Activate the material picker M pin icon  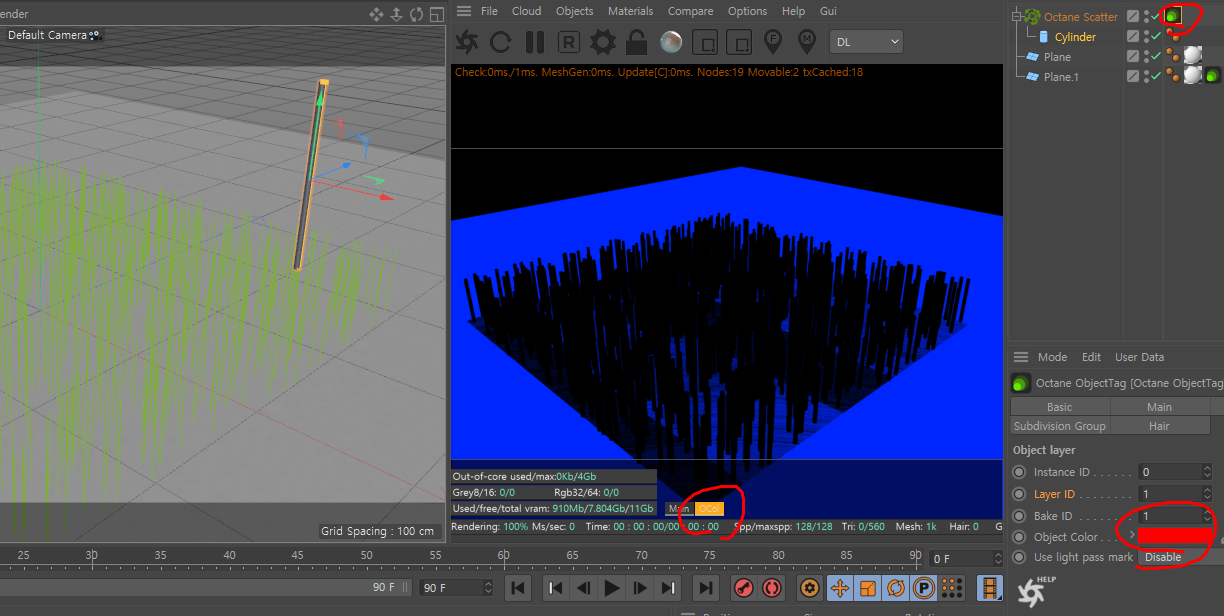(x=807, y=42)
